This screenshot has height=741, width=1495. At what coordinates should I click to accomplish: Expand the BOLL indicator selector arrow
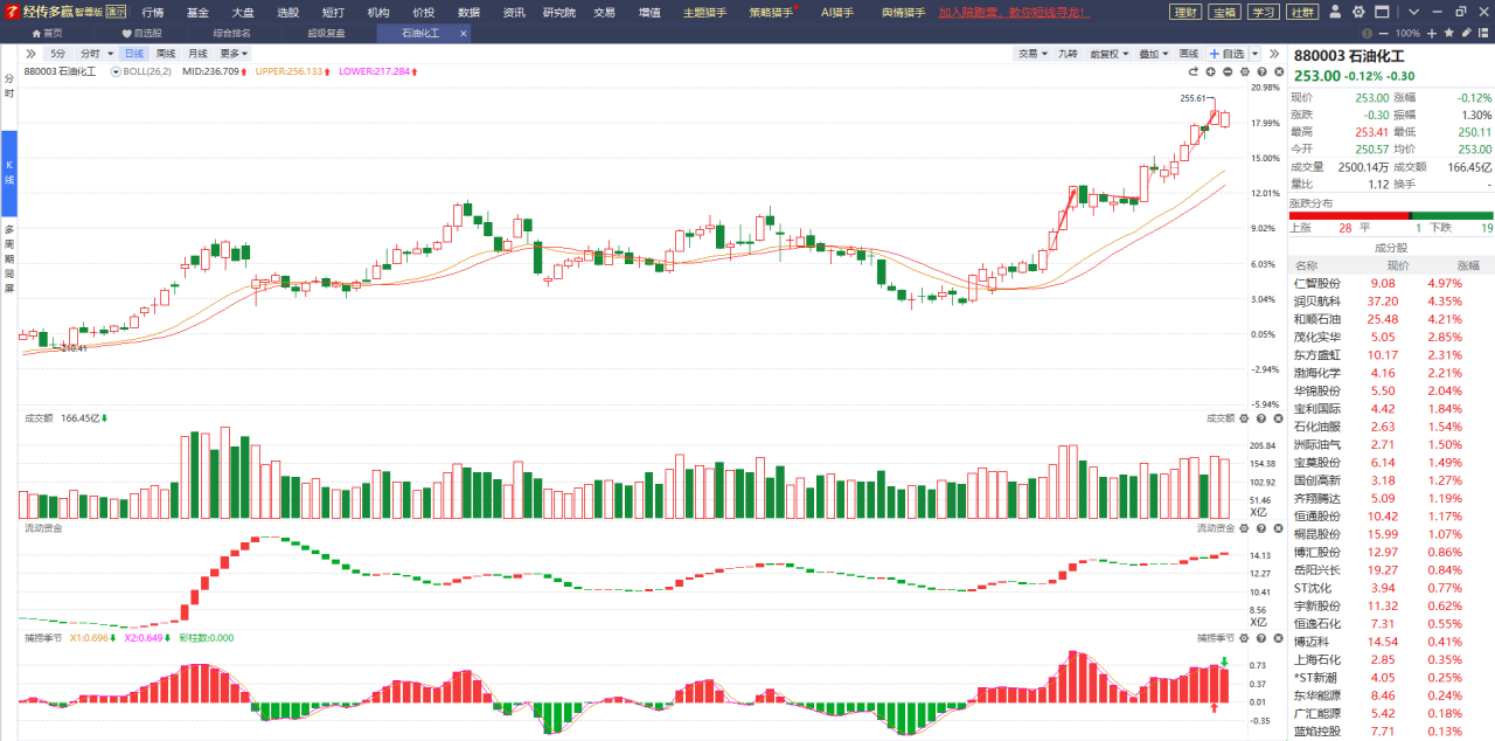[x=116, y=72]
